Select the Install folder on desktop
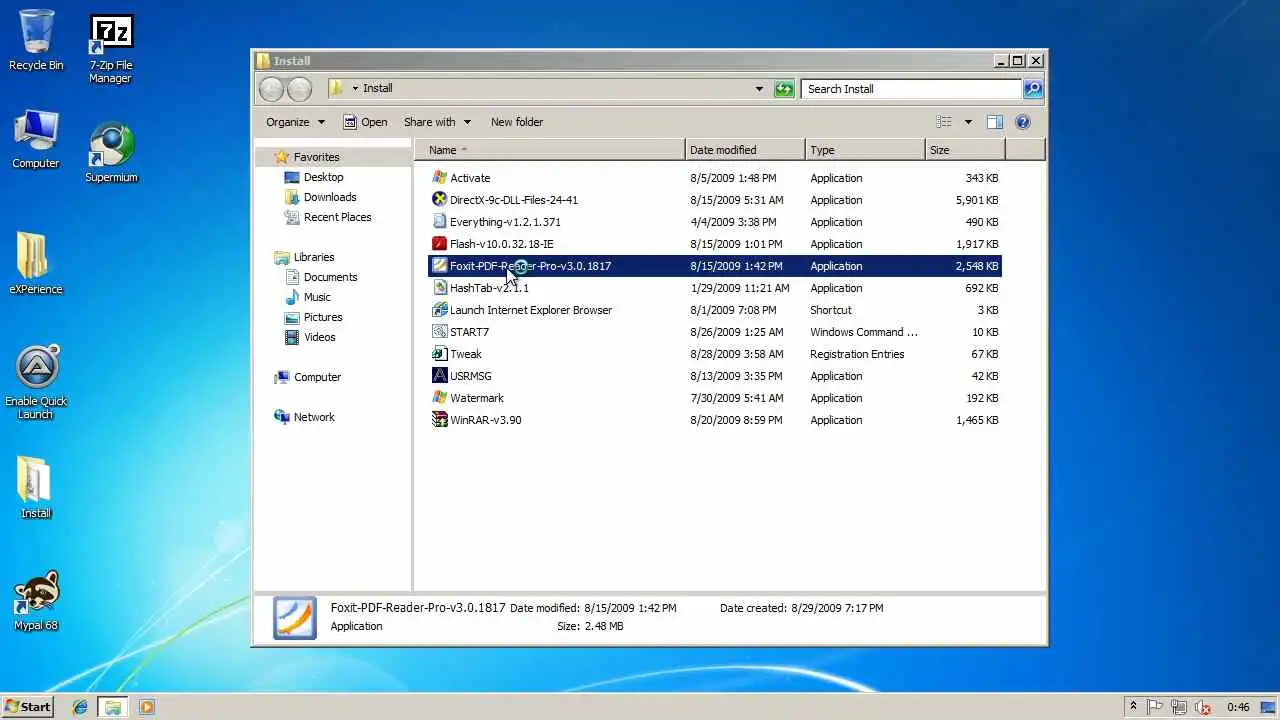 click(36, 488)
